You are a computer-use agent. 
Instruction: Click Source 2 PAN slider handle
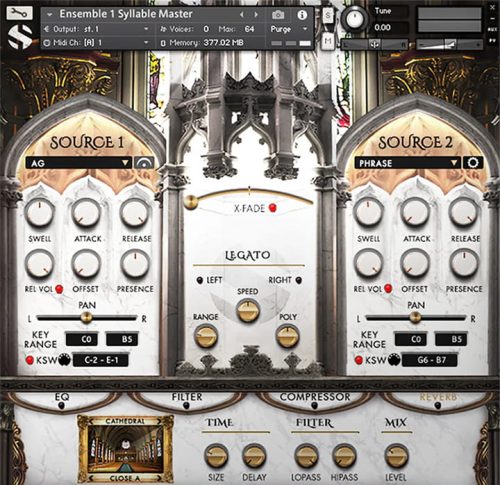click(x=415, y=317)
